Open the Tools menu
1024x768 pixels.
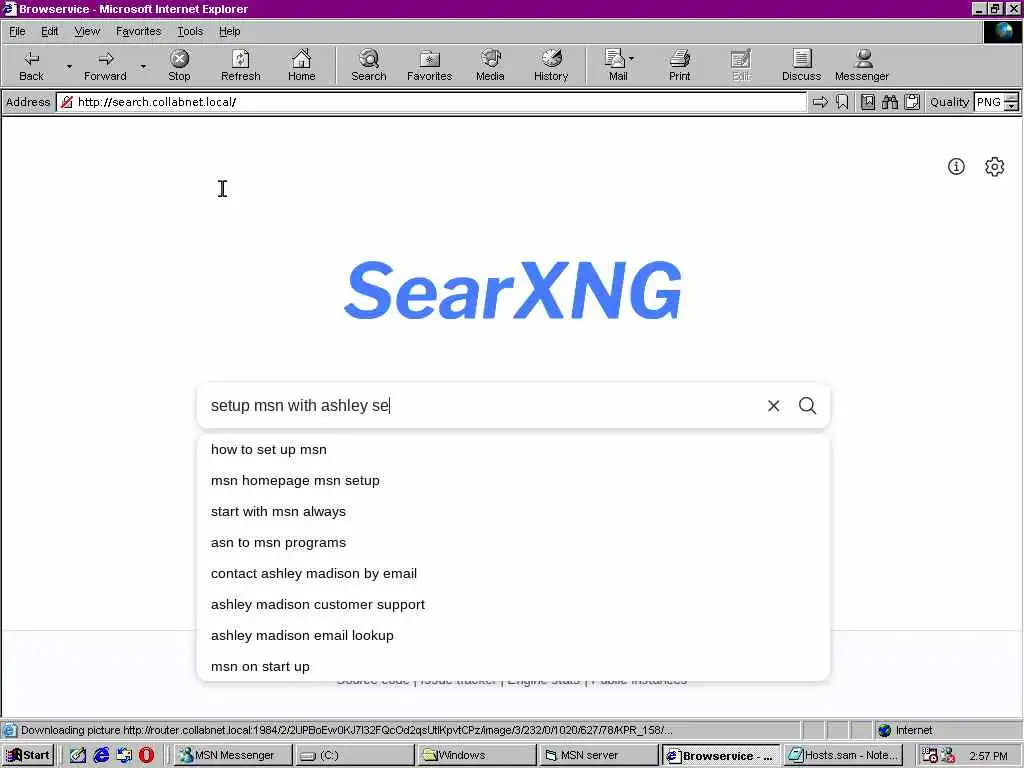[x=190, y=31]
